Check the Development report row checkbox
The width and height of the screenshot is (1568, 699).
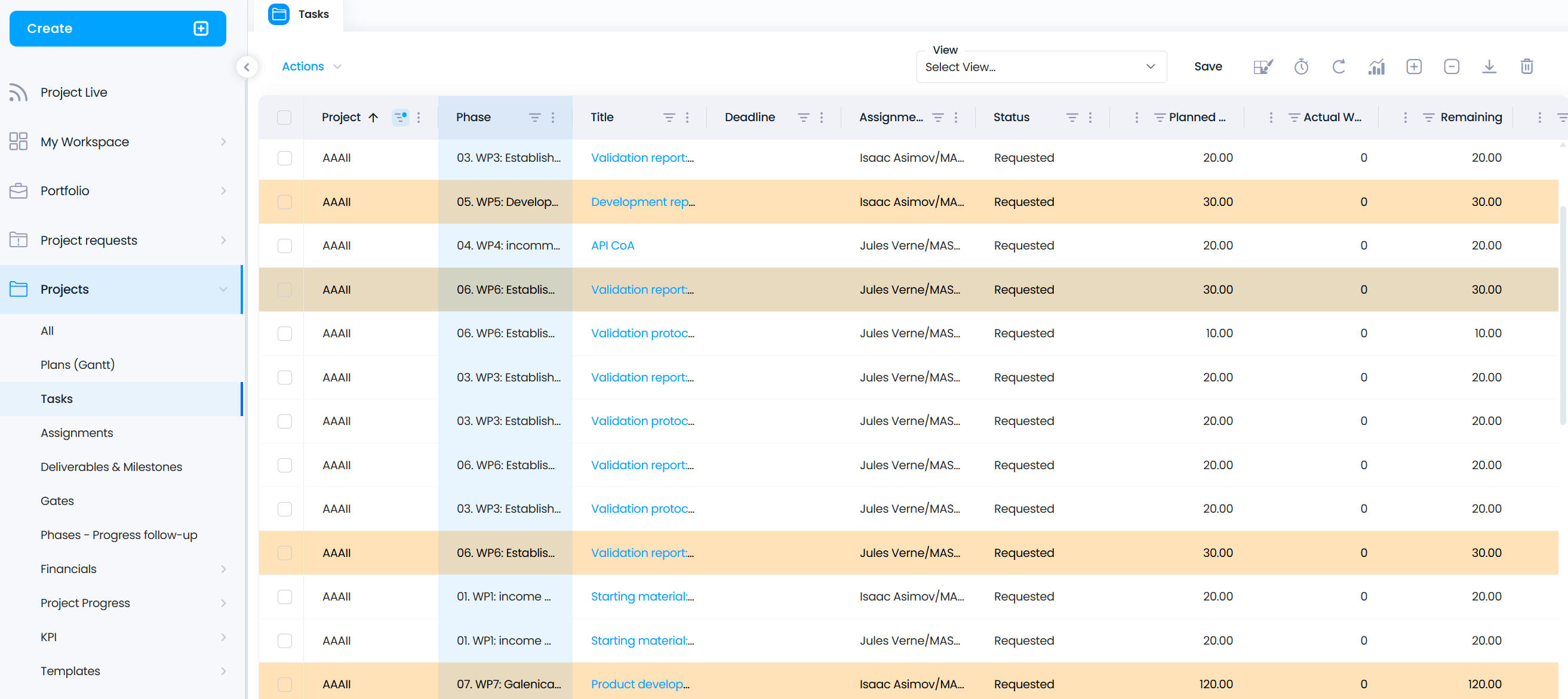pyautogui.click(x=284, y=202)
